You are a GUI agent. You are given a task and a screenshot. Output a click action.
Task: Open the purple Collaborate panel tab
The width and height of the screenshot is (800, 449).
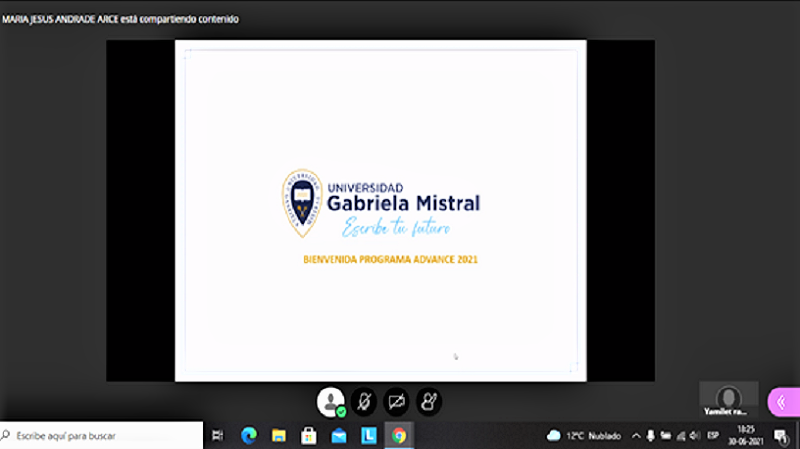click(784, 403)
